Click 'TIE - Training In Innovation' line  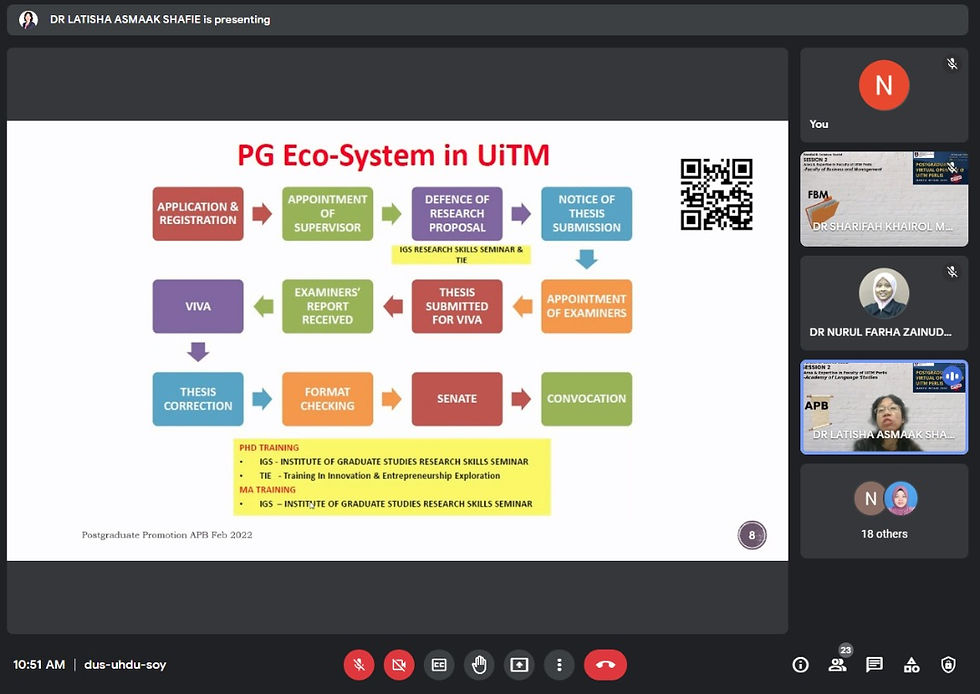[x=380, y=476]
